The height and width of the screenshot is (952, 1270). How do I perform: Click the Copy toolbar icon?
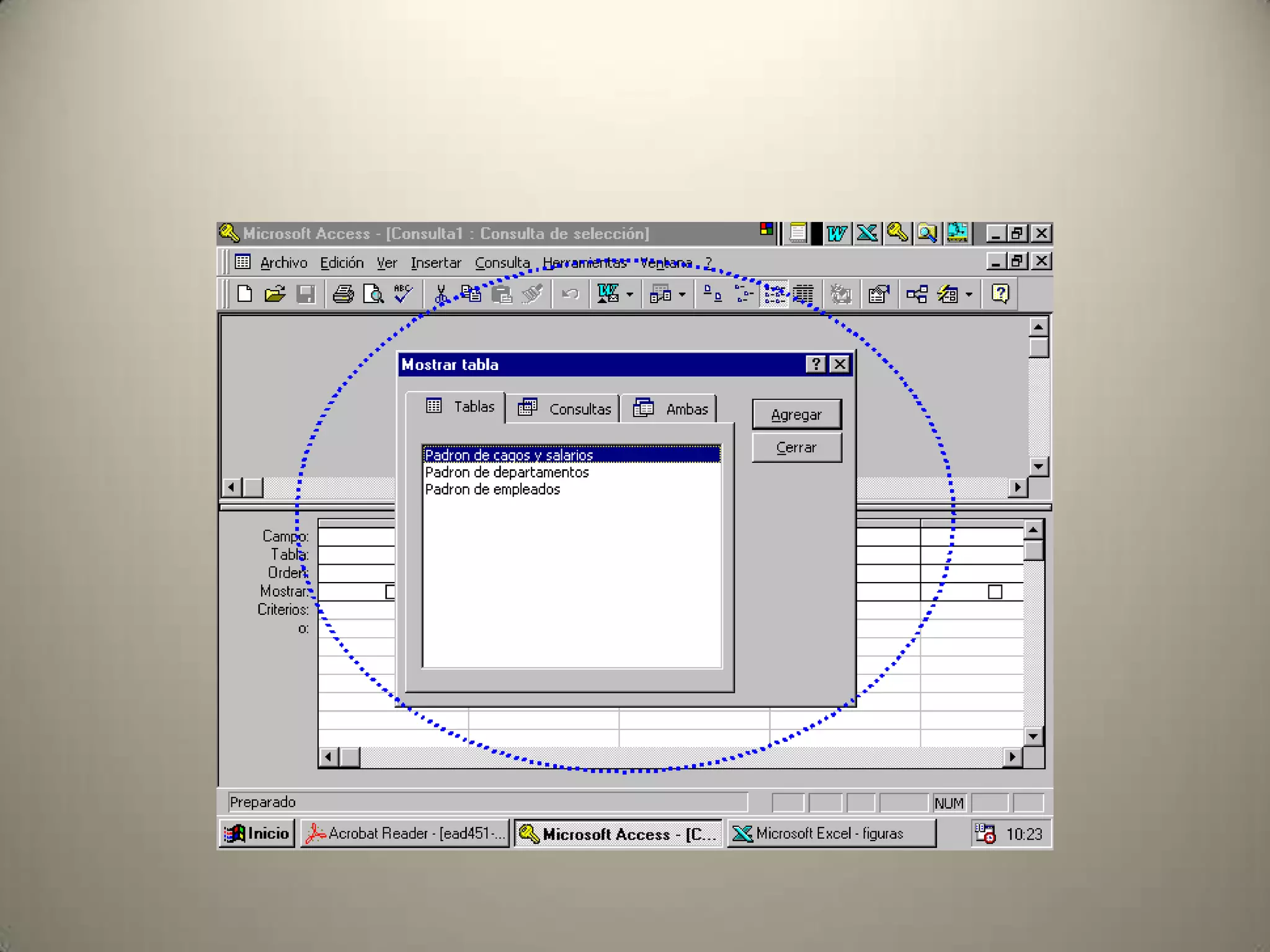coord(471,294)
